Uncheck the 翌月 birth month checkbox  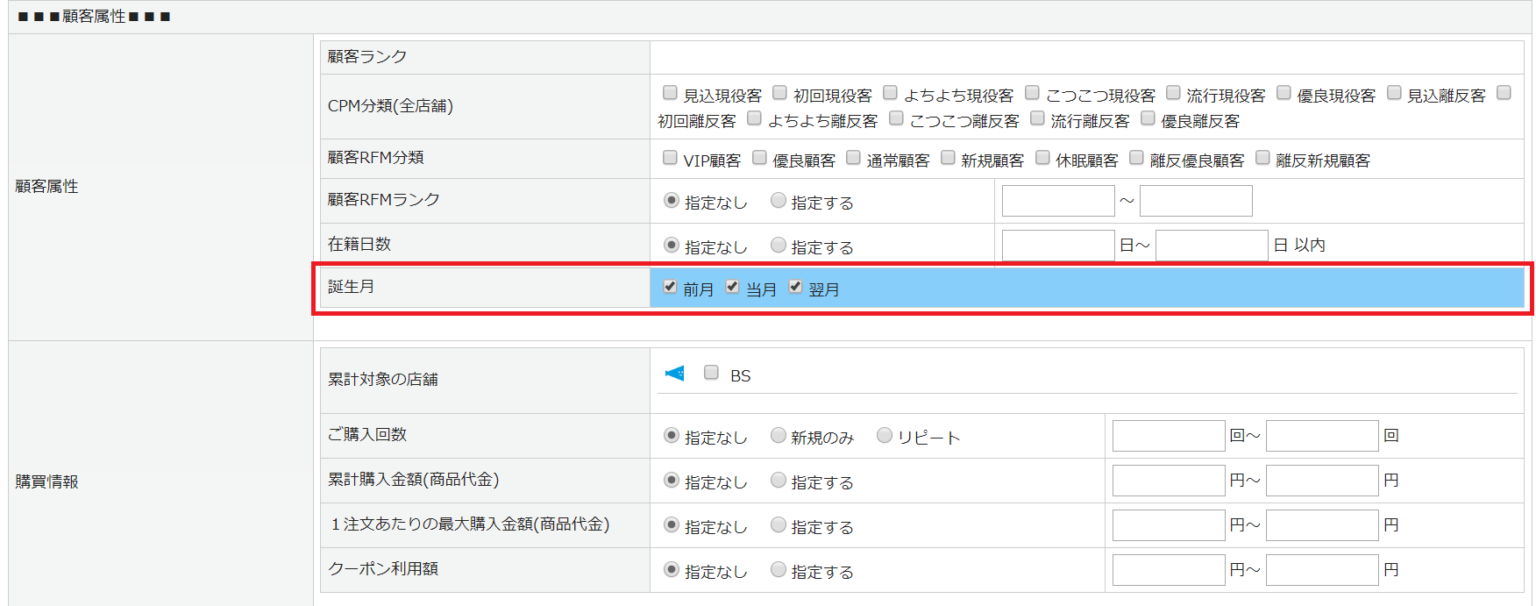pyautogui.click(x=795, y=287)
